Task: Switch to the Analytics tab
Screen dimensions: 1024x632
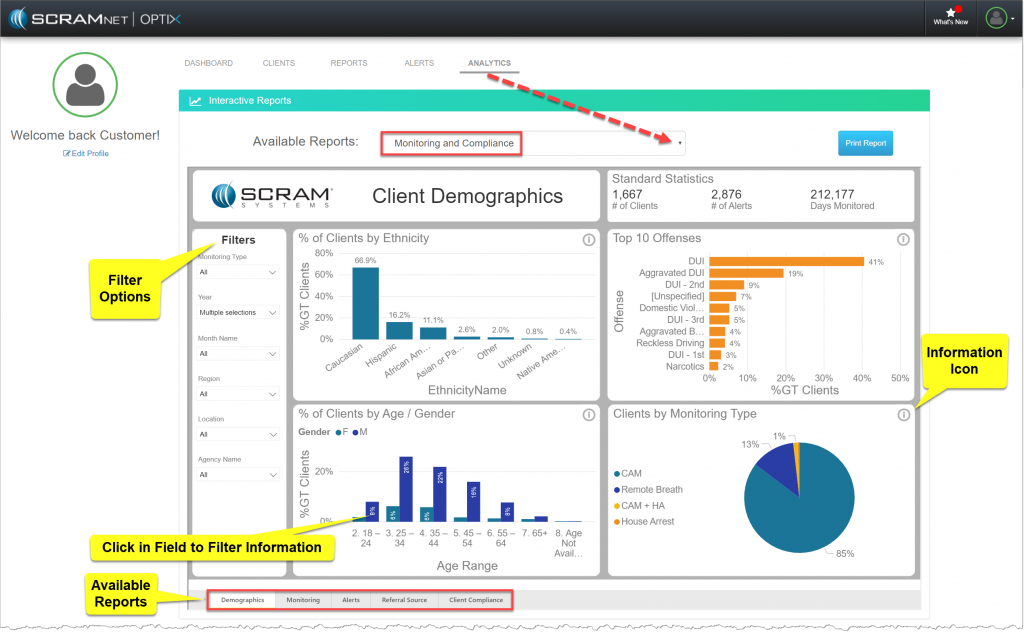Action: click(489, 62)
